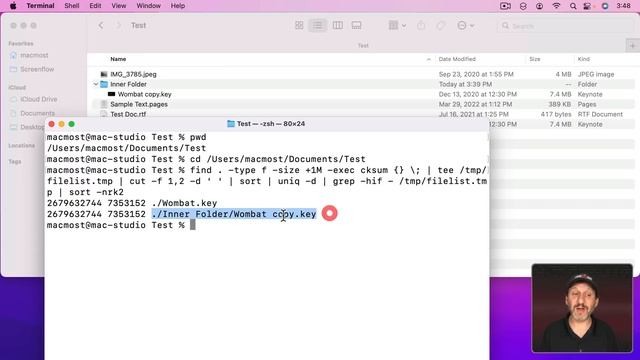
Task: Click the Finder Share button
Action: 421,25
